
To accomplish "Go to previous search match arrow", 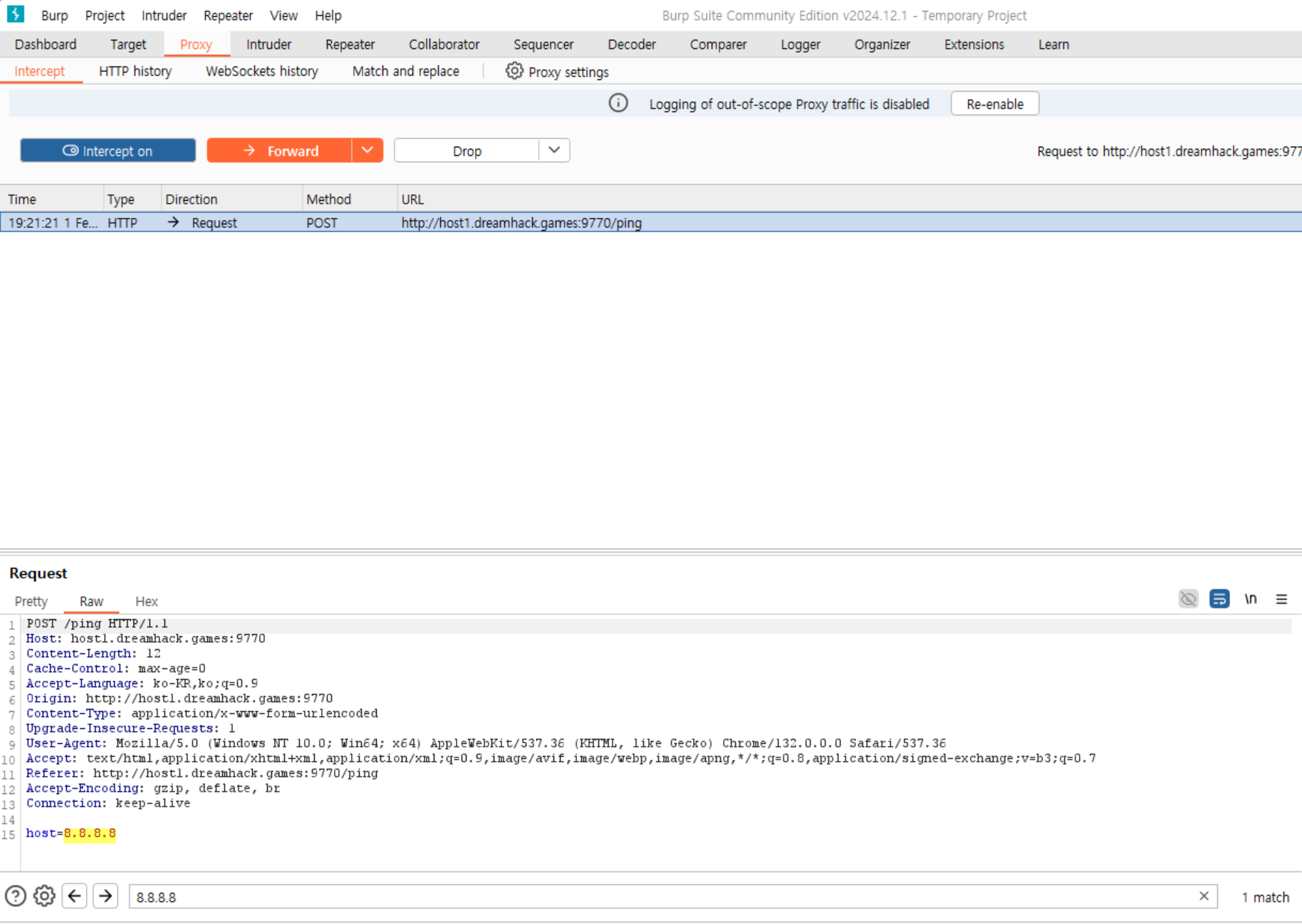I will (x=75, y=896).
